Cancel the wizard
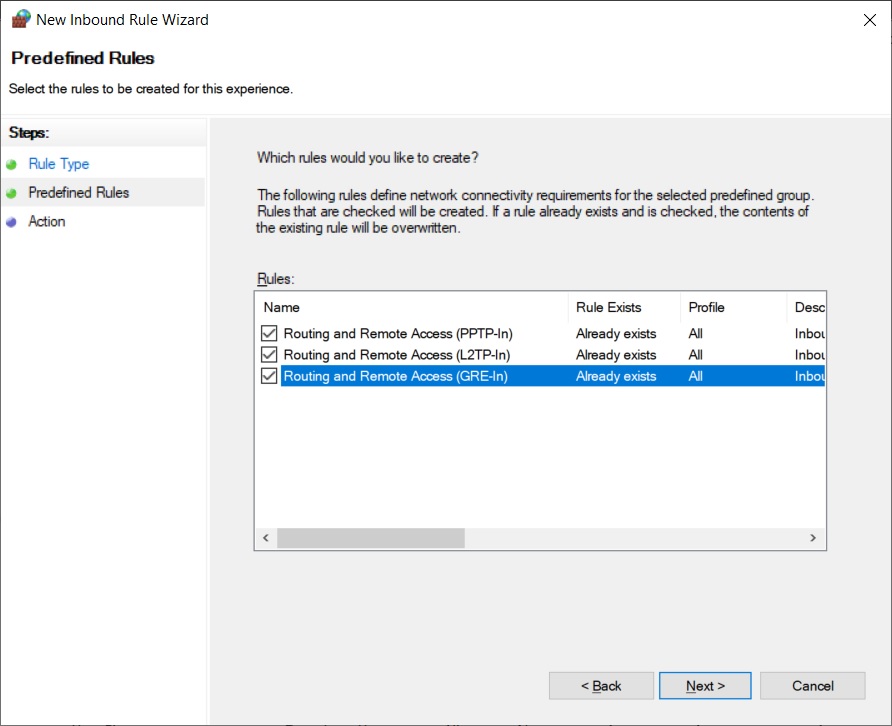Image resolution: width=892 pixels, height=726 pixels. point(812,686)
